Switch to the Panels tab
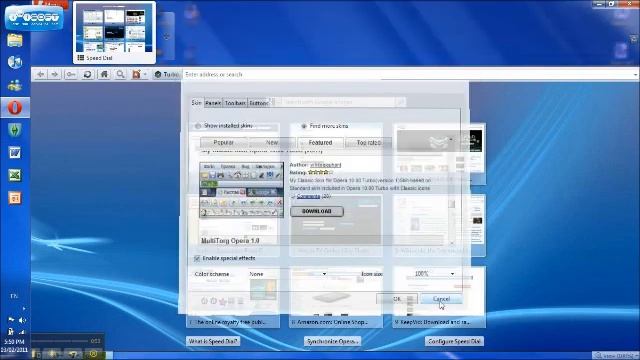This screenshot has height=360, width=640. tap(213, 103)
